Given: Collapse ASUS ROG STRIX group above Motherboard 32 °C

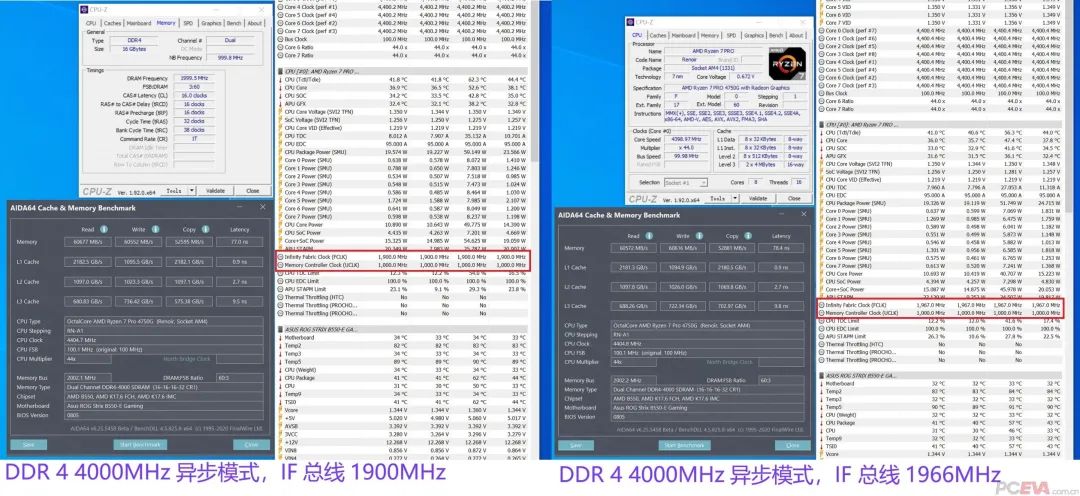Looking at the screenshot, I should [821, 375].
